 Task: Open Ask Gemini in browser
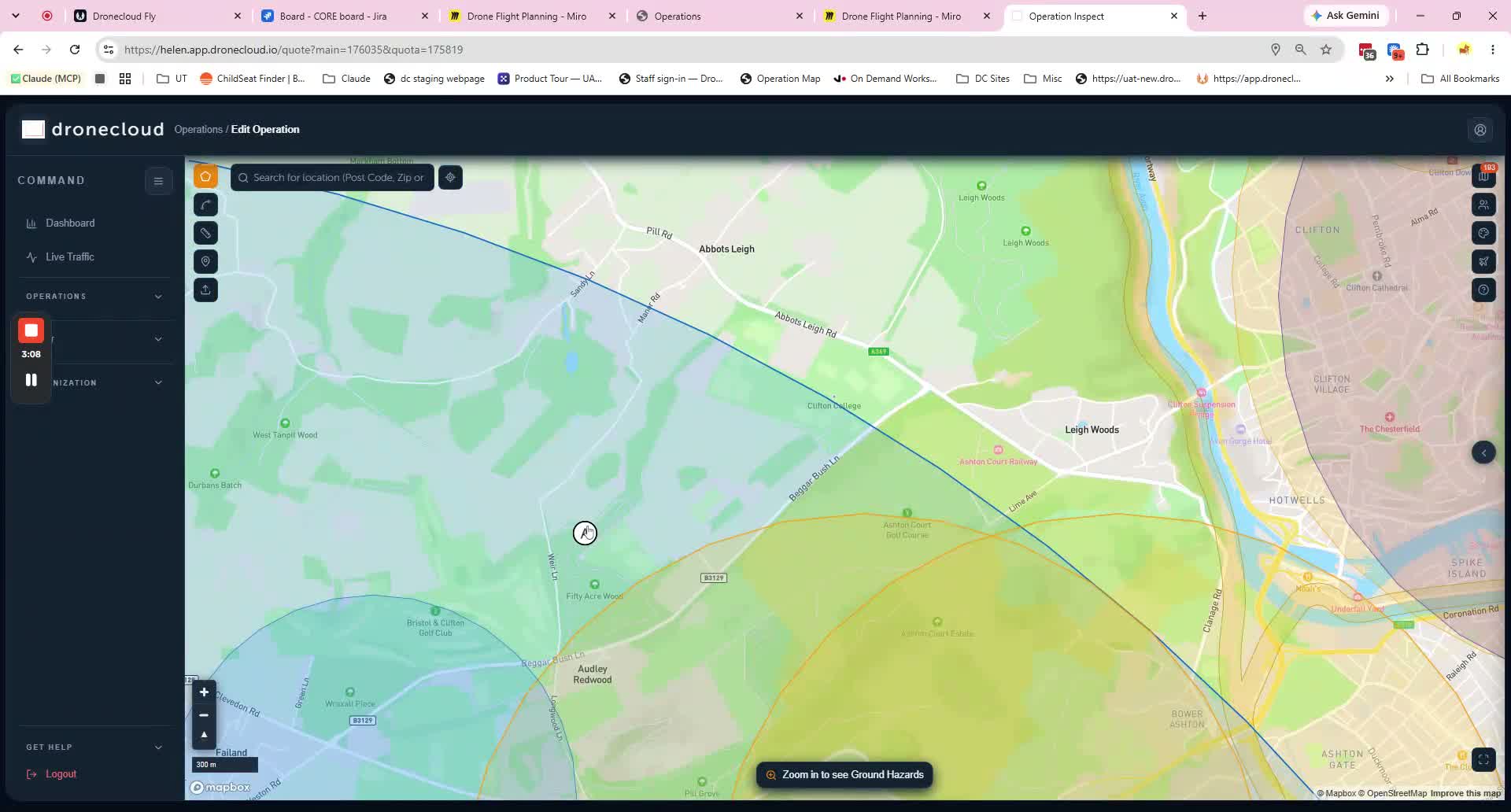pos(1345,16)
